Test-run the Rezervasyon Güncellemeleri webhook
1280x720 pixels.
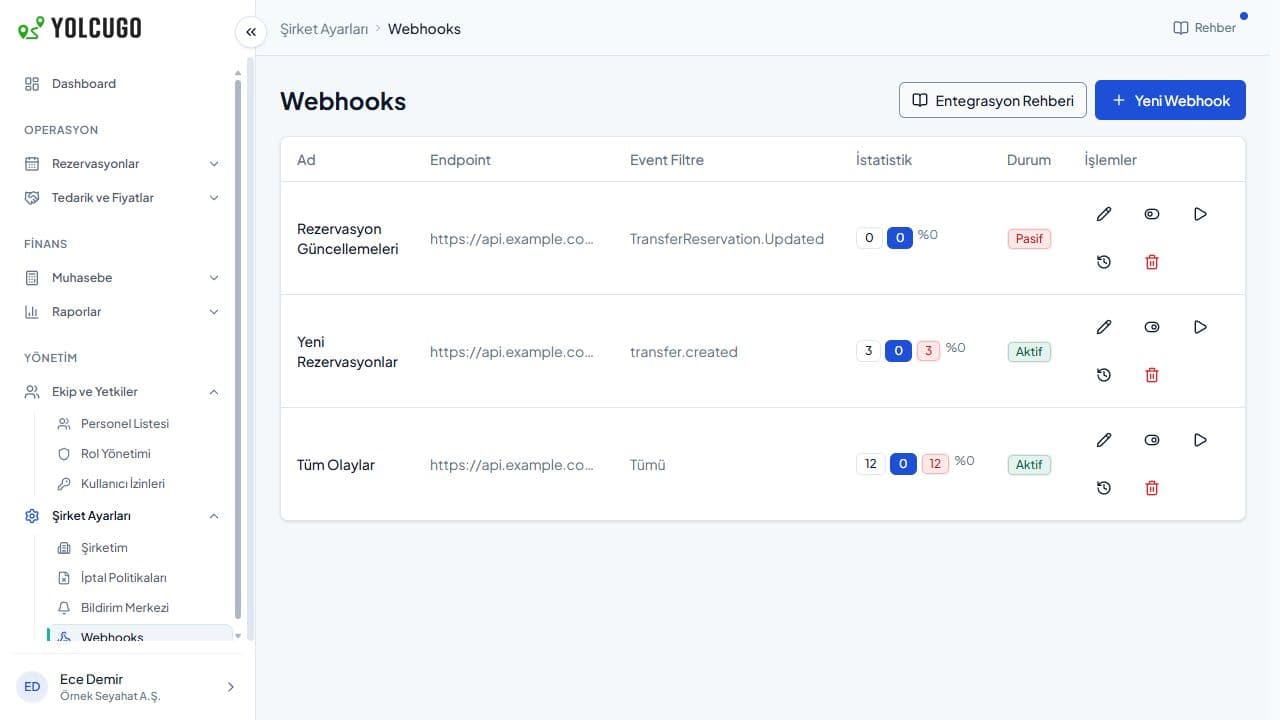(x=1200, y=214)
